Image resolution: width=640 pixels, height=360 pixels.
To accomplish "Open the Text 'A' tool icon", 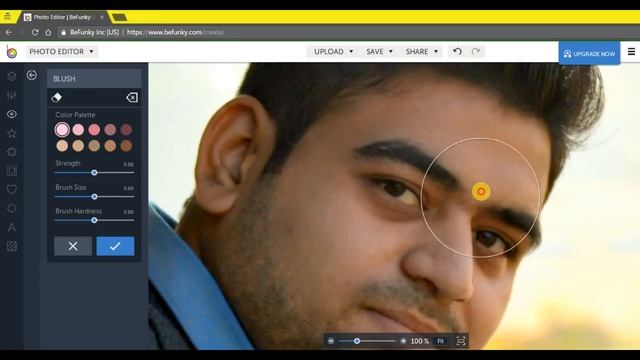I will pyautogui.click(x=12, y=227).
